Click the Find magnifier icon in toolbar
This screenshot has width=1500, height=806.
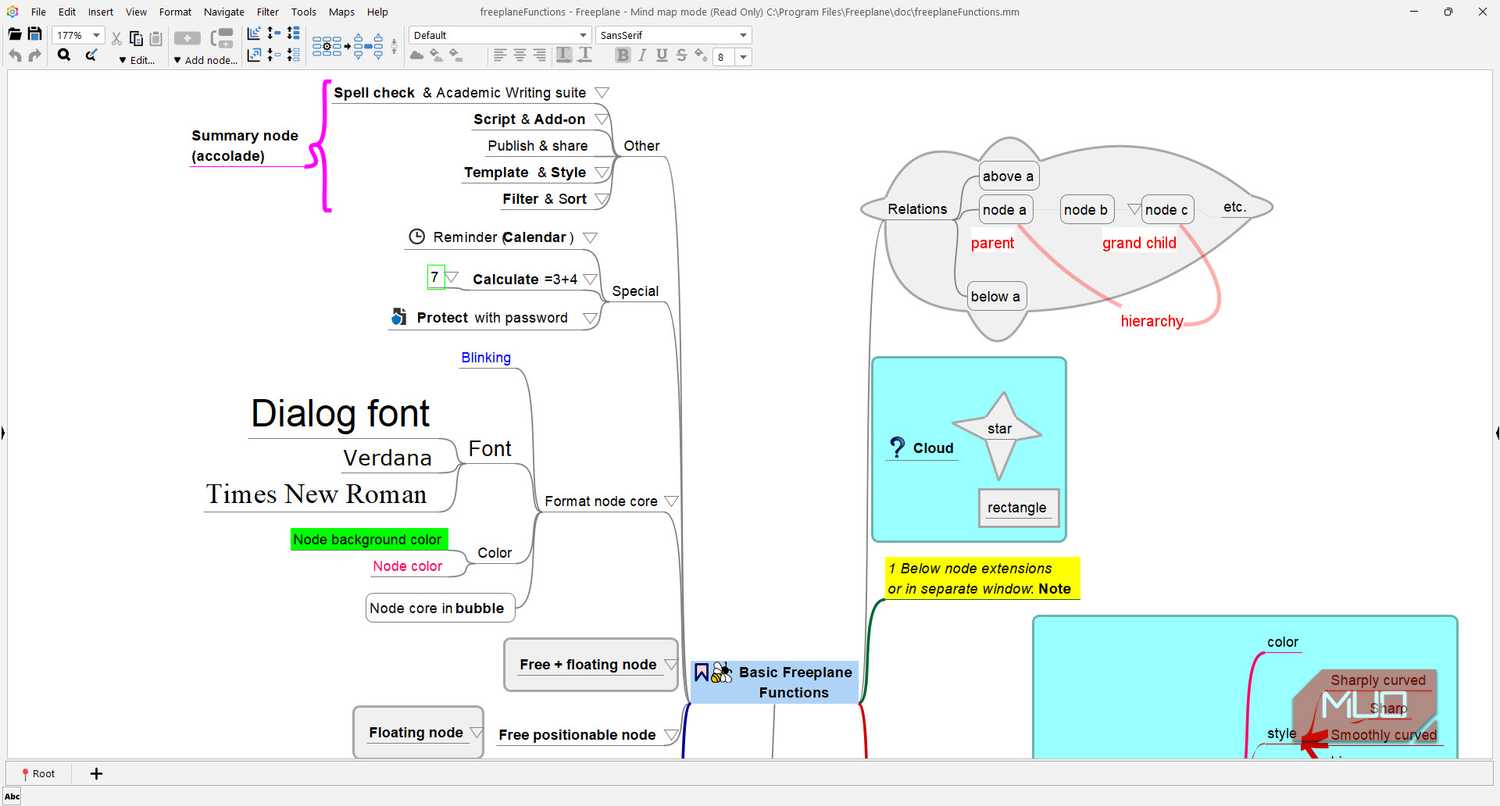pos(64,55)
